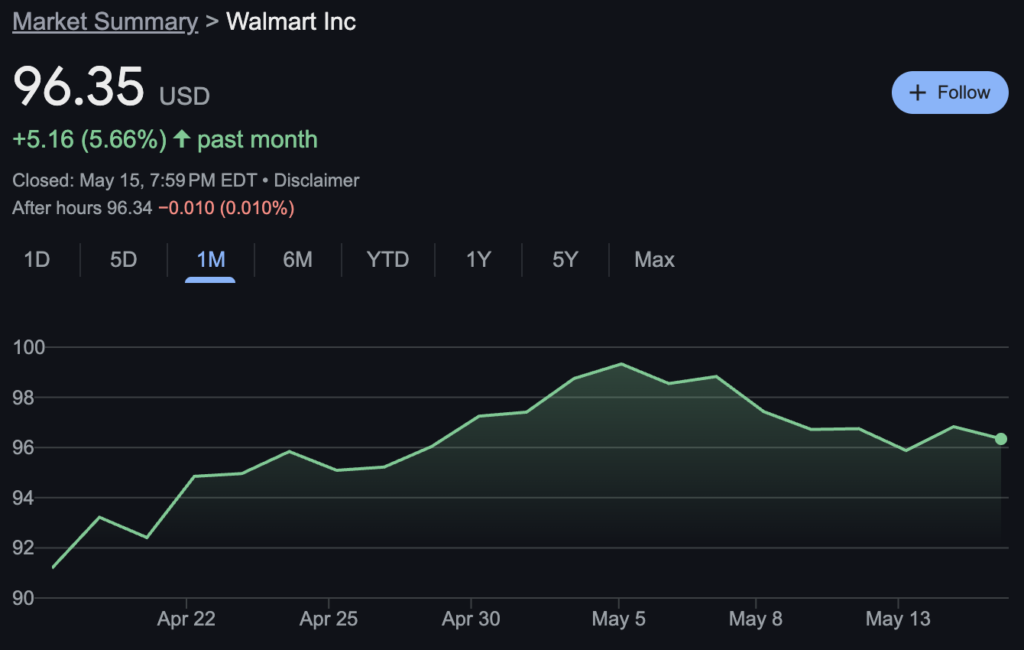This screenshot has width=1024, height=650.
Task: Click the USD currency label
Action: [185, 97]
